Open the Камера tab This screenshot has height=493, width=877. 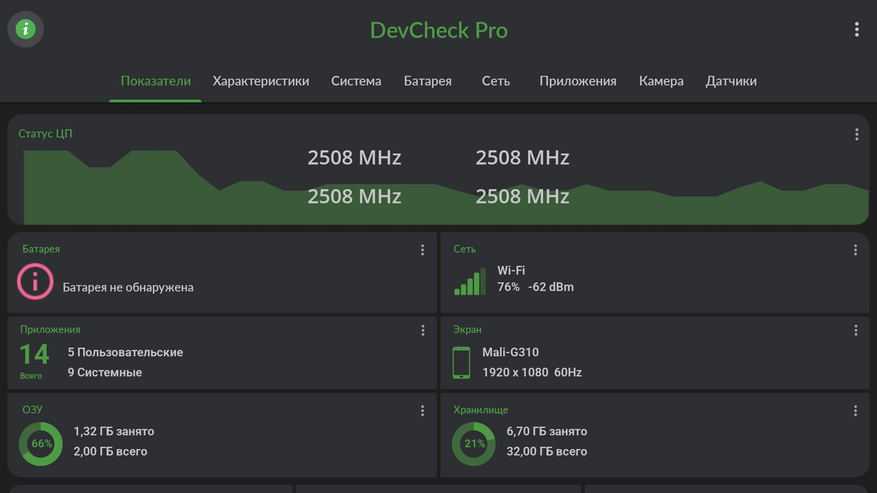point(661,81)
